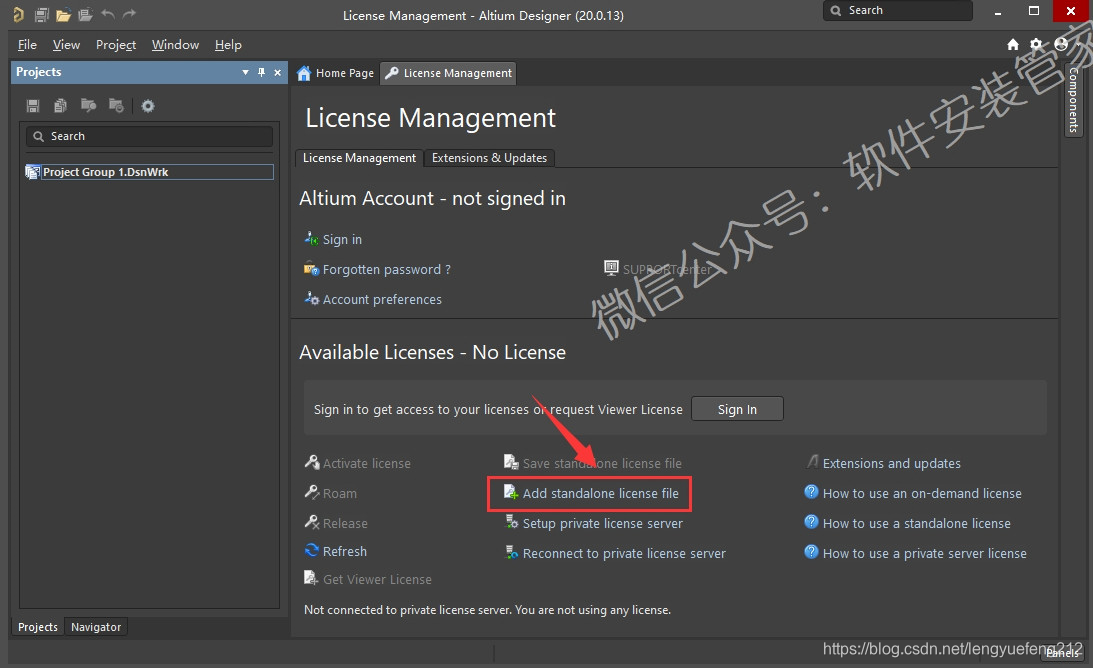Click the Account preferences icon
The height and width of the screenshot is (668, 1093).
[x=312, y=298]
